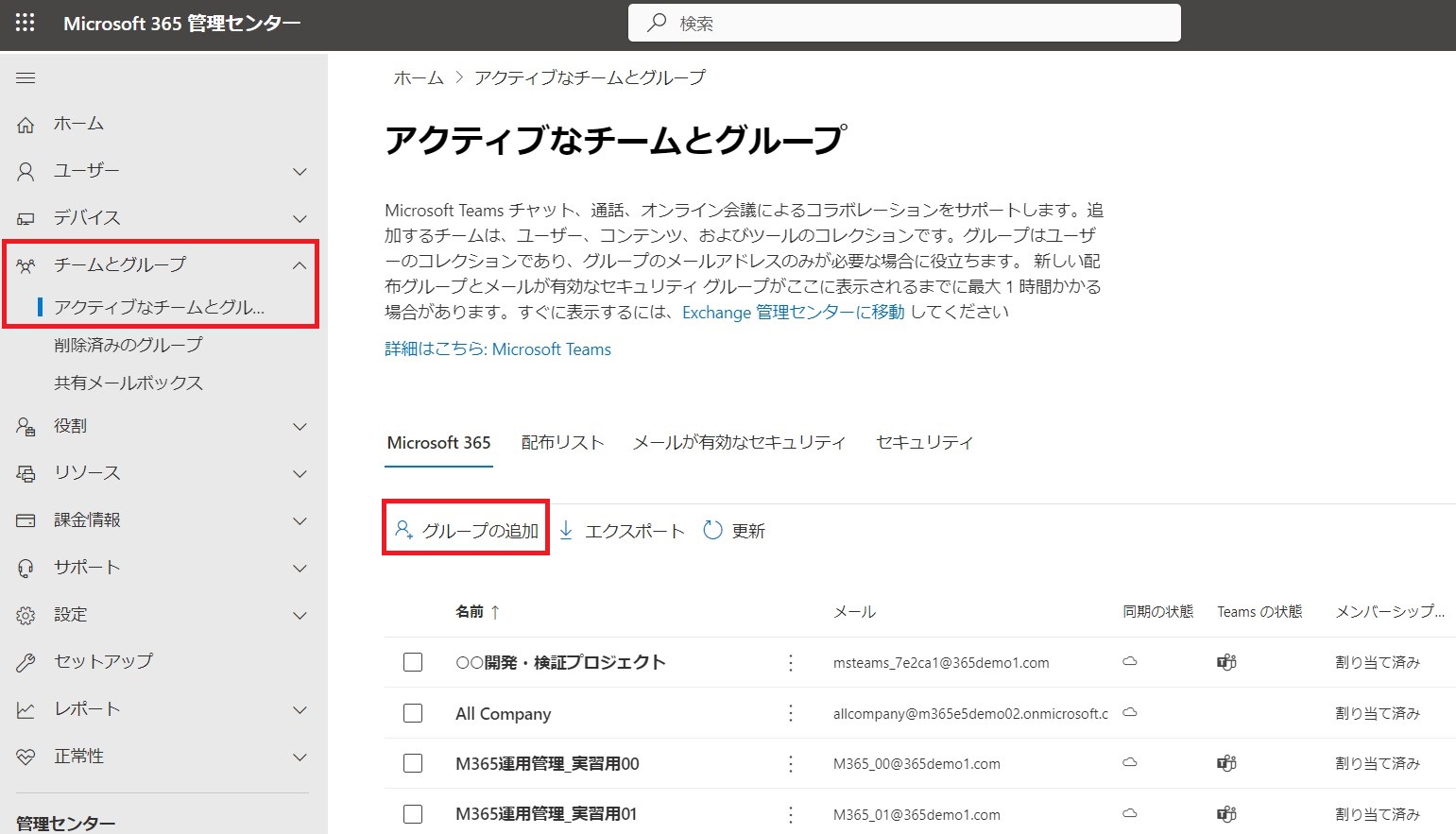Click M365_00@365demo1.com email cell
This screenshot has height=834, width=1456.
coord(916,763)
